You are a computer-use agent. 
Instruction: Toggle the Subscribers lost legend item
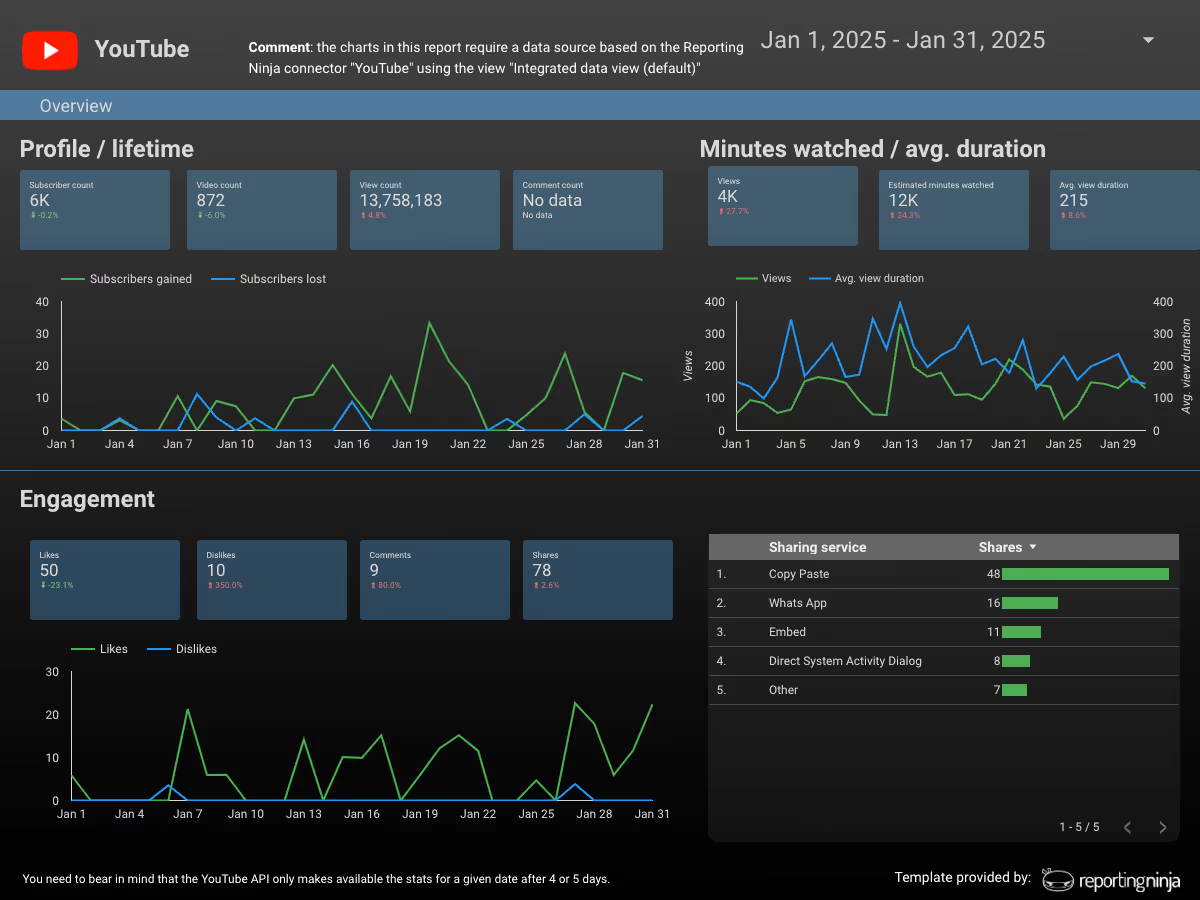pyautogui.click(x=269, y=279)
